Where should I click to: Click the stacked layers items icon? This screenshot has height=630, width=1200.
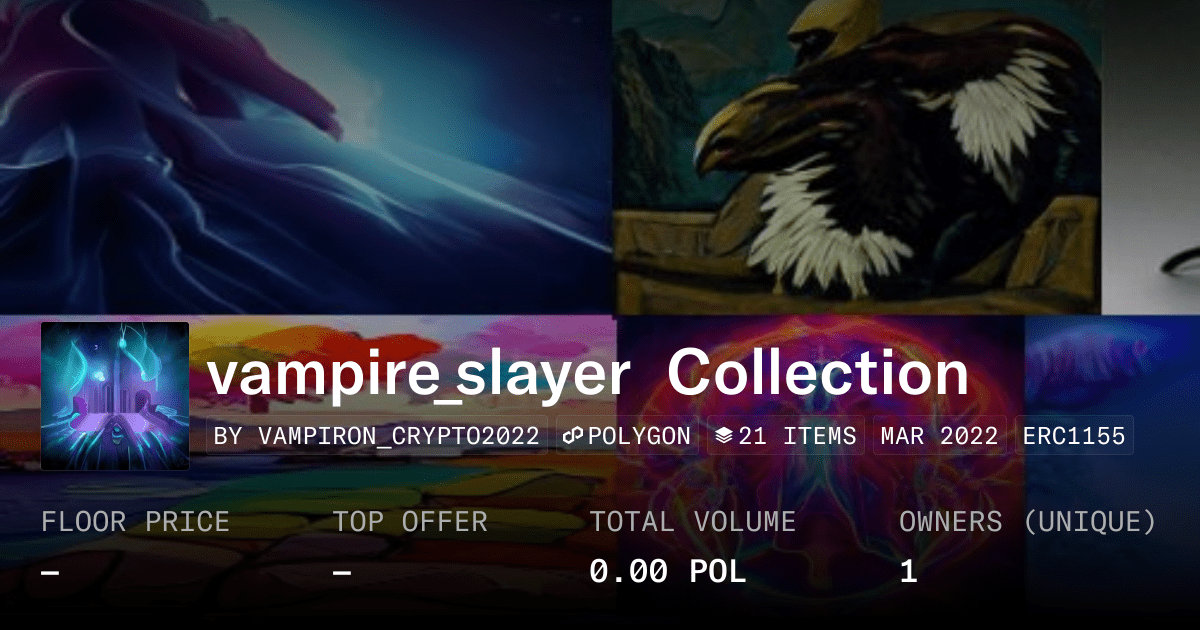click(725, 436)
